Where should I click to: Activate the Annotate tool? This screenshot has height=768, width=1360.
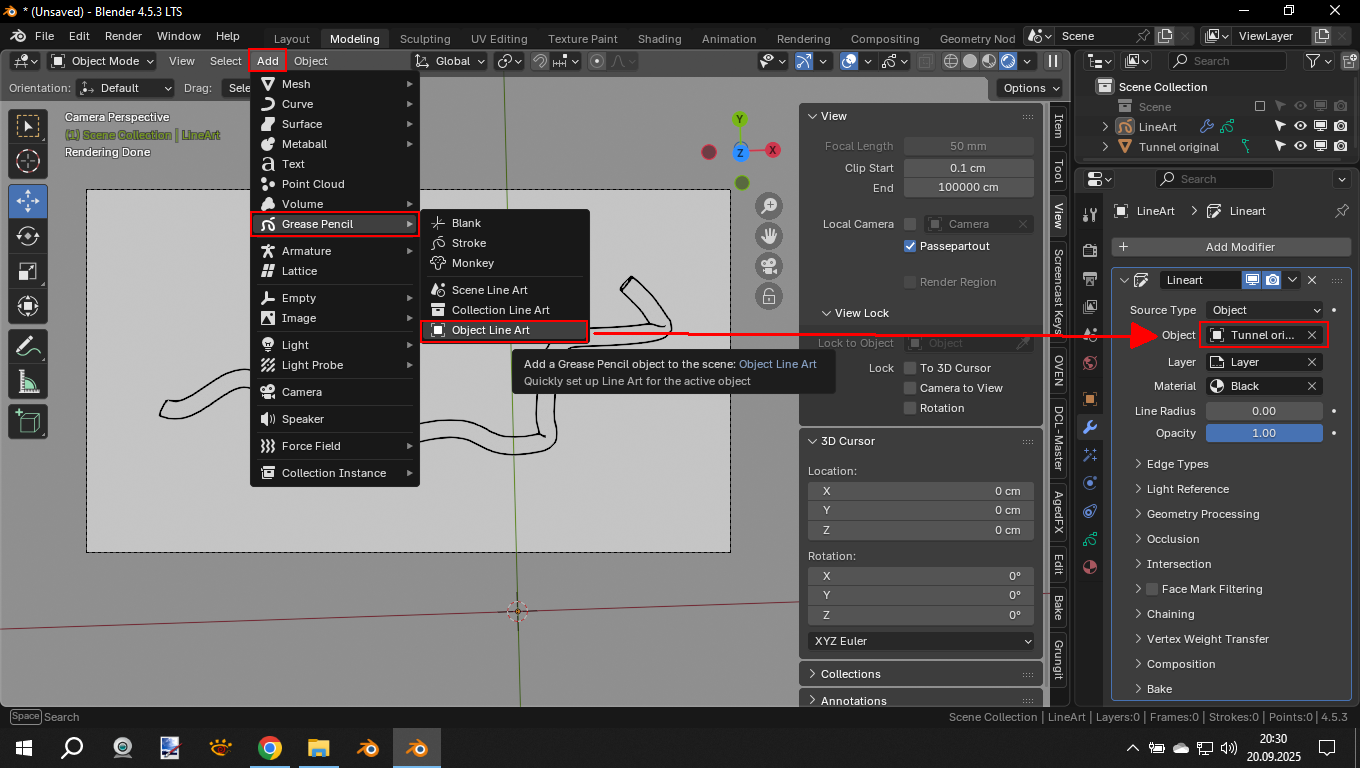pos(28,347)
